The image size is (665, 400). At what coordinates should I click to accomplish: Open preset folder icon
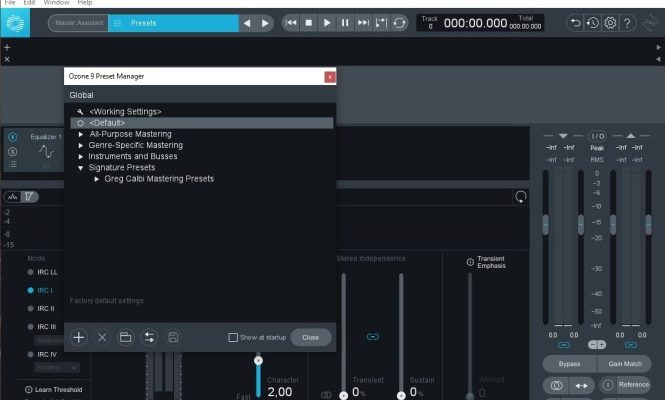tap(126, 338)
